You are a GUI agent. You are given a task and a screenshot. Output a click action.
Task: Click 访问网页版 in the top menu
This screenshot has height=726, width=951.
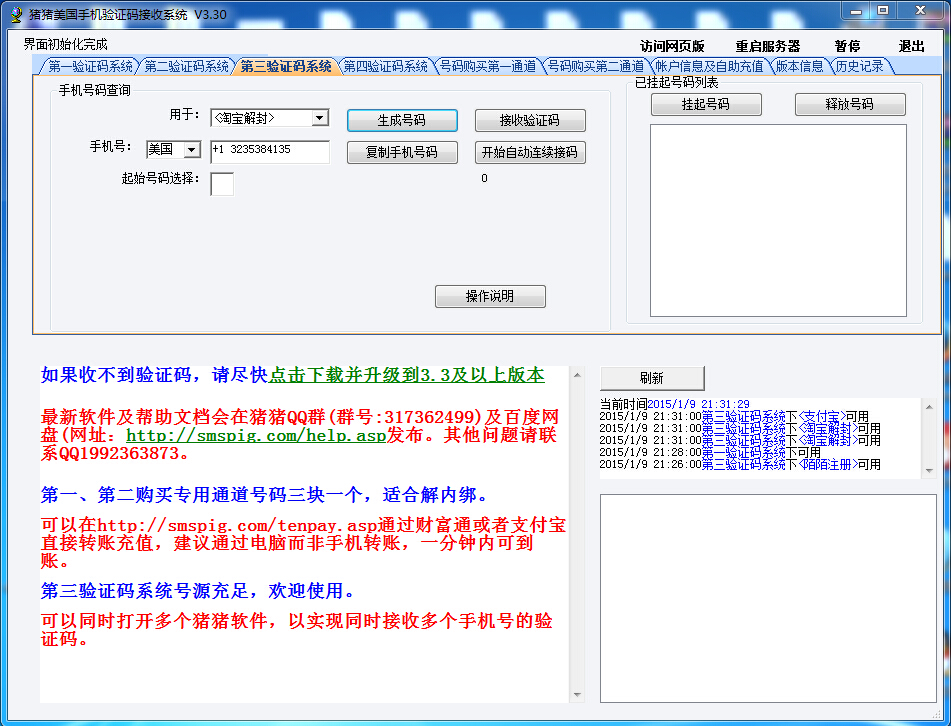(672, 46)
